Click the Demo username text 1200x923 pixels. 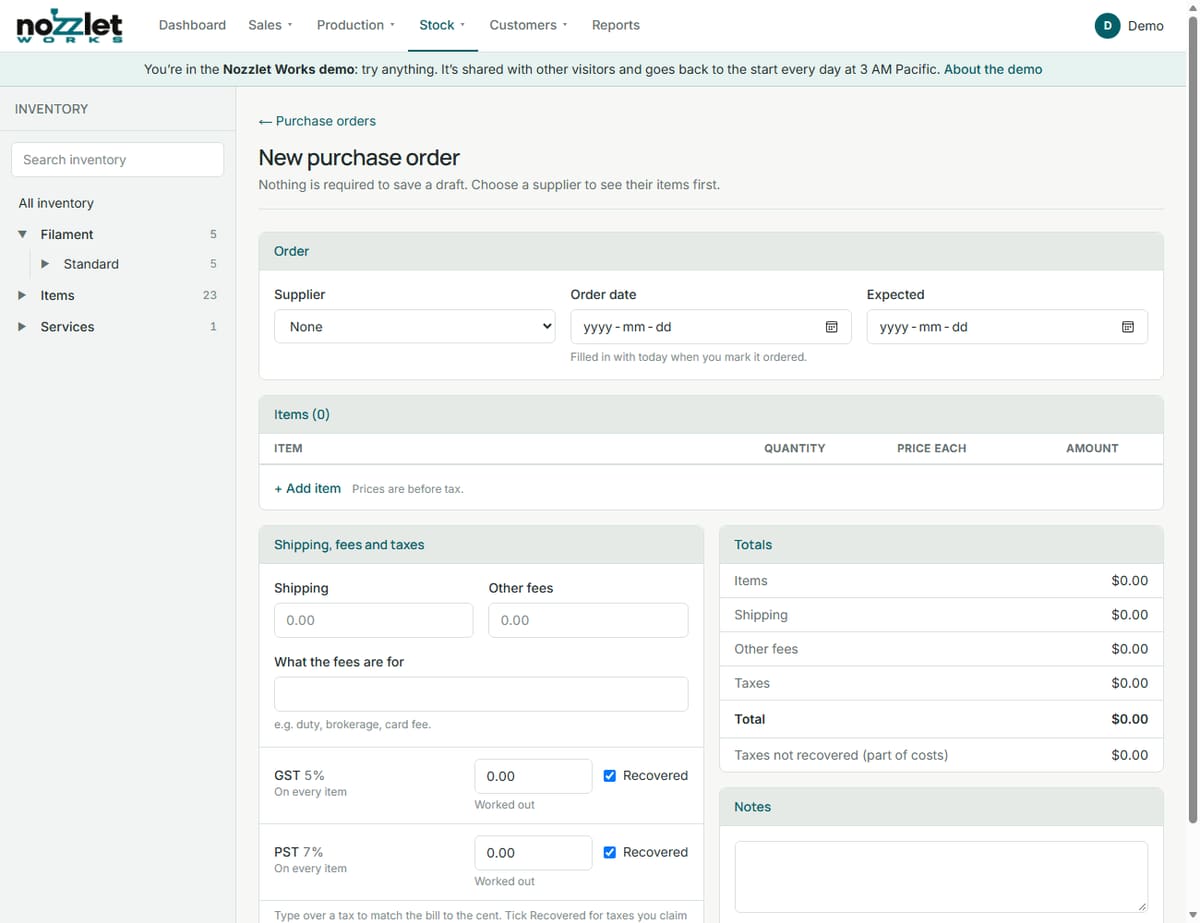[x=1145, y=26]
